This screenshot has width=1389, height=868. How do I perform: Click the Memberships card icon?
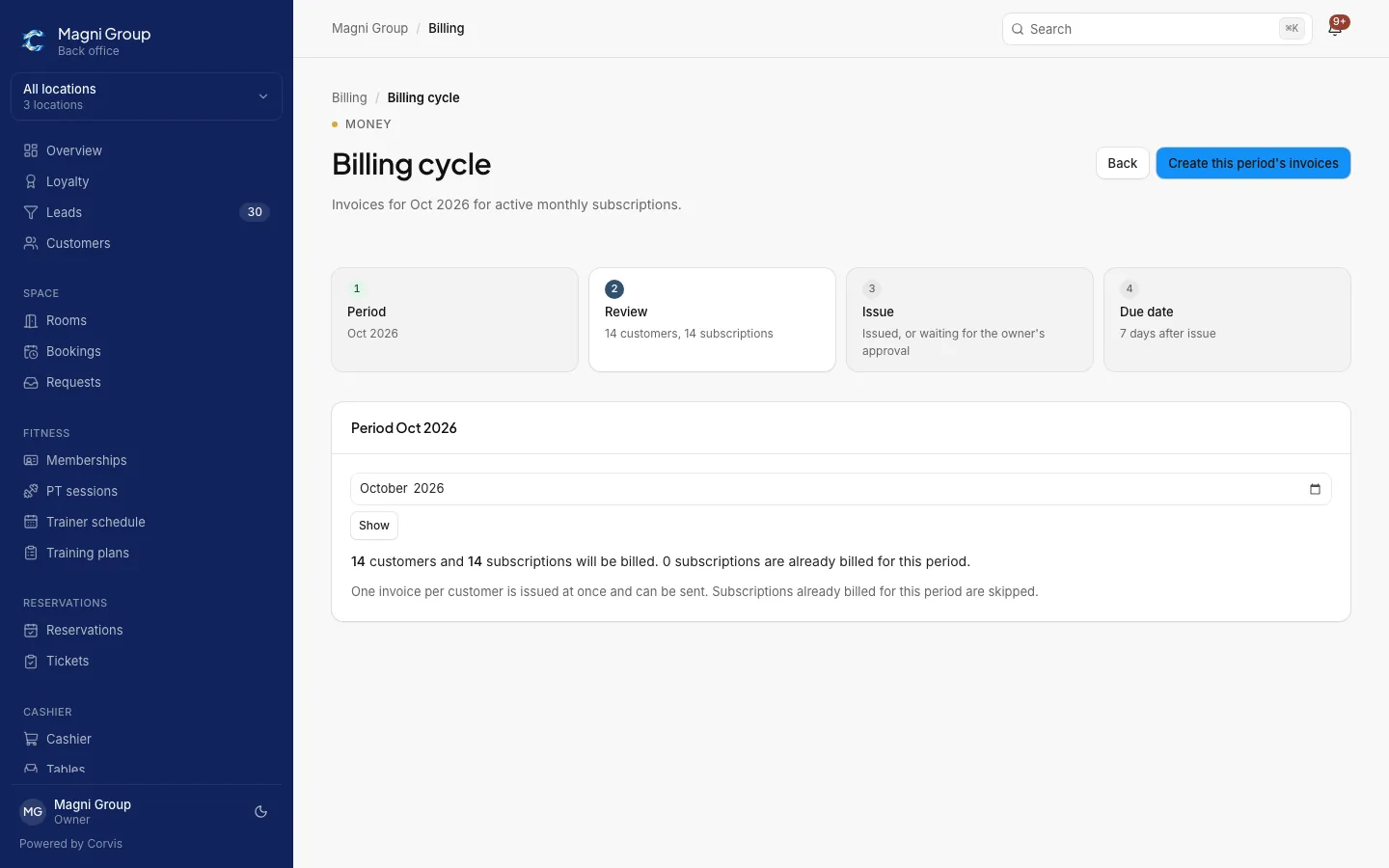click(x=31, y=460)
